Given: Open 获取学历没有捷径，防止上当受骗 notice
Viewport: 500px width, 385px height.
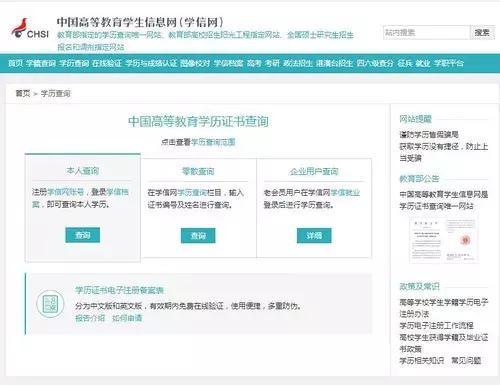Looking at the screenshot, I should [x=444, y=152].
